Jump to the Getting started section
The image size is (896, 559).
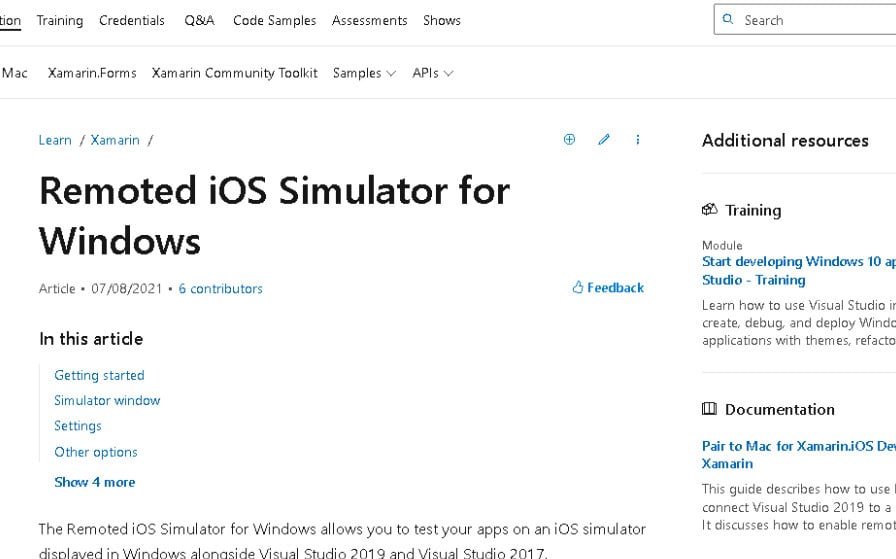[99, 376]
